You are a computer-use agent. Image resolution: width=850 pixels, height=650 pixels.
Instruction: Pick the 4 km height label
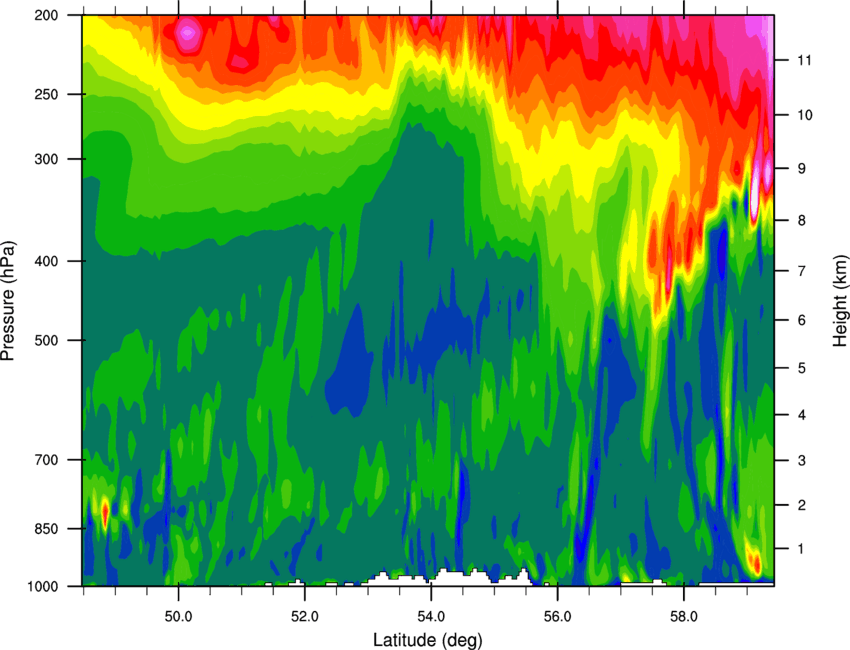pyautogui.click(x=801, y=415)
